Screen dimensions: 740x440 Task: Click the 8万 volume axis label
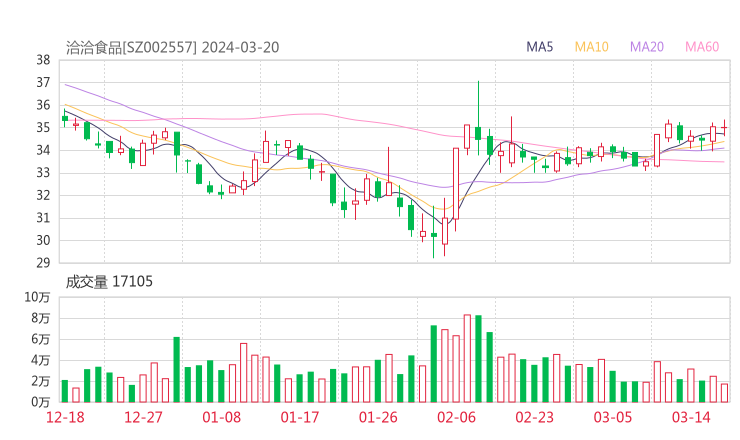pyautogui.click(x=41, y=319)
